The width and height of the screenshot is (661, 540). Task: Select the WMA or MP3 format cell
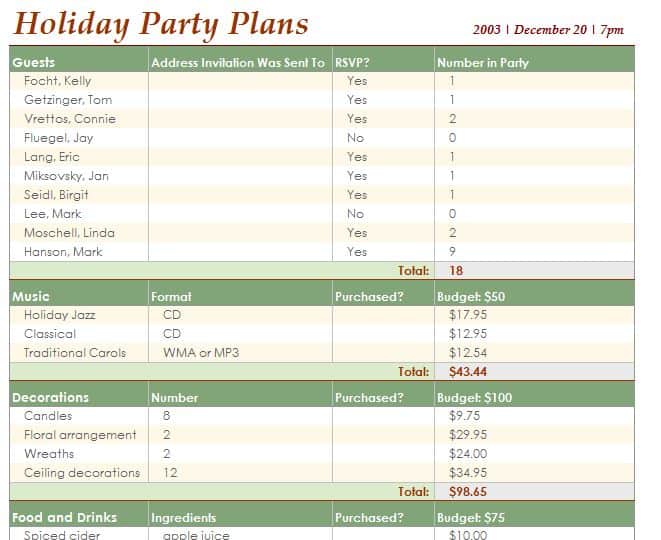click(240, 353)
